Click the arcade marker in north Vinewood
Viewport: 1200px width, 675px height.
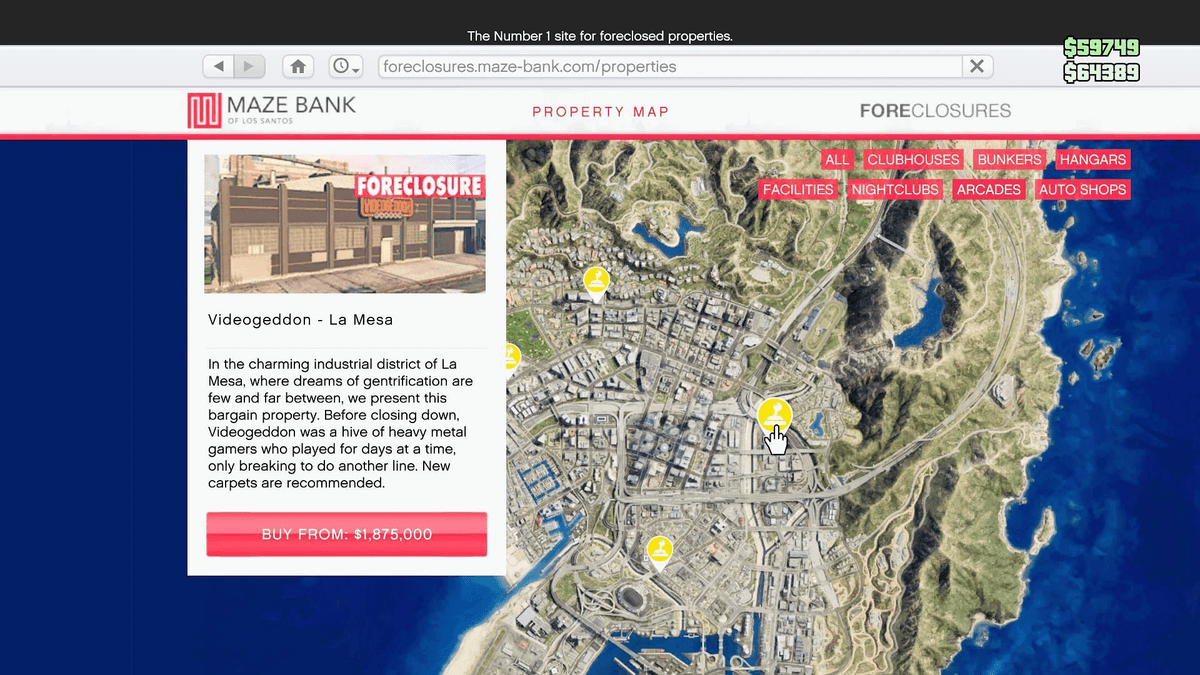tap(595, 281)
